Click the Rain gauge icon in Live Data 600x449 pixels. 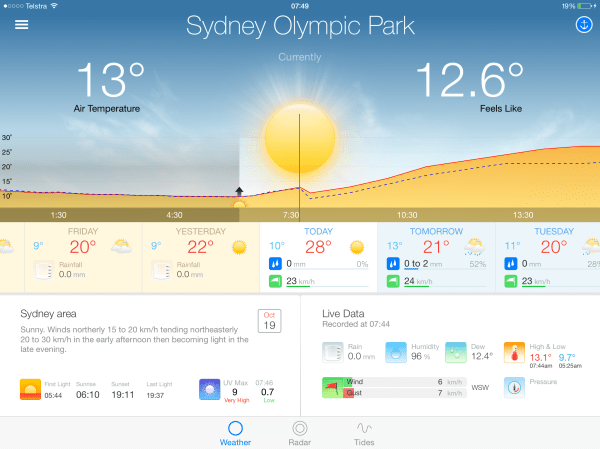pos(333,352)
